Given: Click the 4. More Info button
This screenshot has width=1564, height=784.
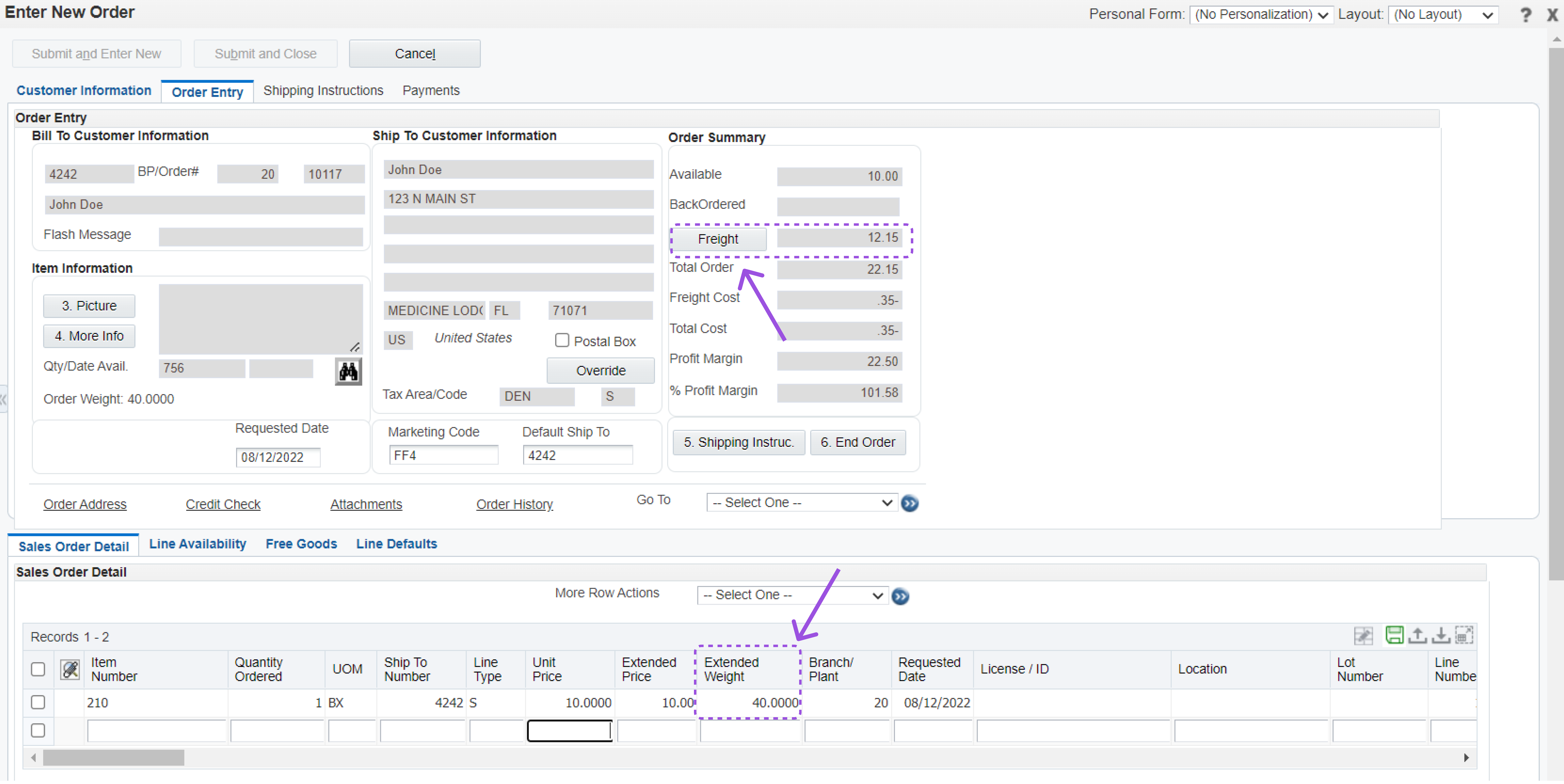Looking at the screenshot, I should tap(89, 336).
